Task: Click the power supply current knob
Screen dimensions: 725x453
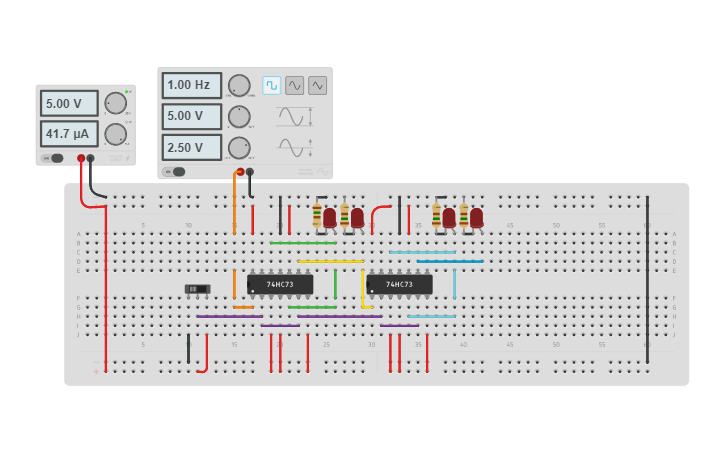Action: click(x=116, y=134)
